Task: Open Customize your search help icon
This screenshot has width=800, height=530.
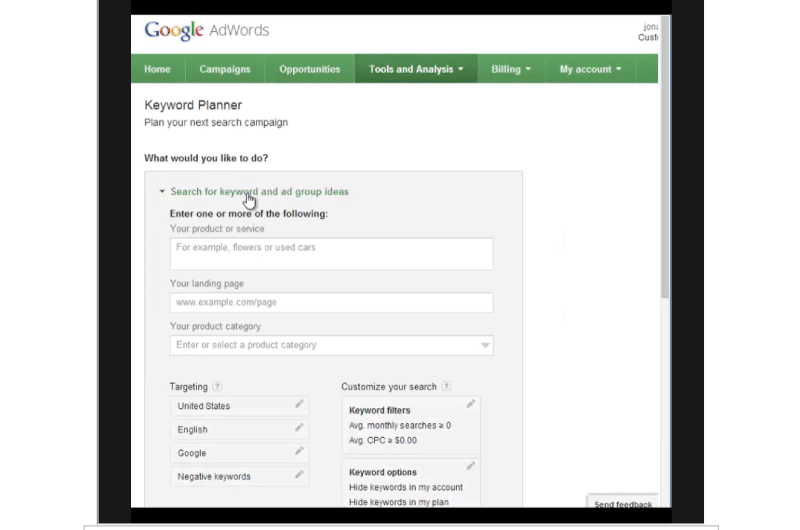Action: [x=446, y=386]
